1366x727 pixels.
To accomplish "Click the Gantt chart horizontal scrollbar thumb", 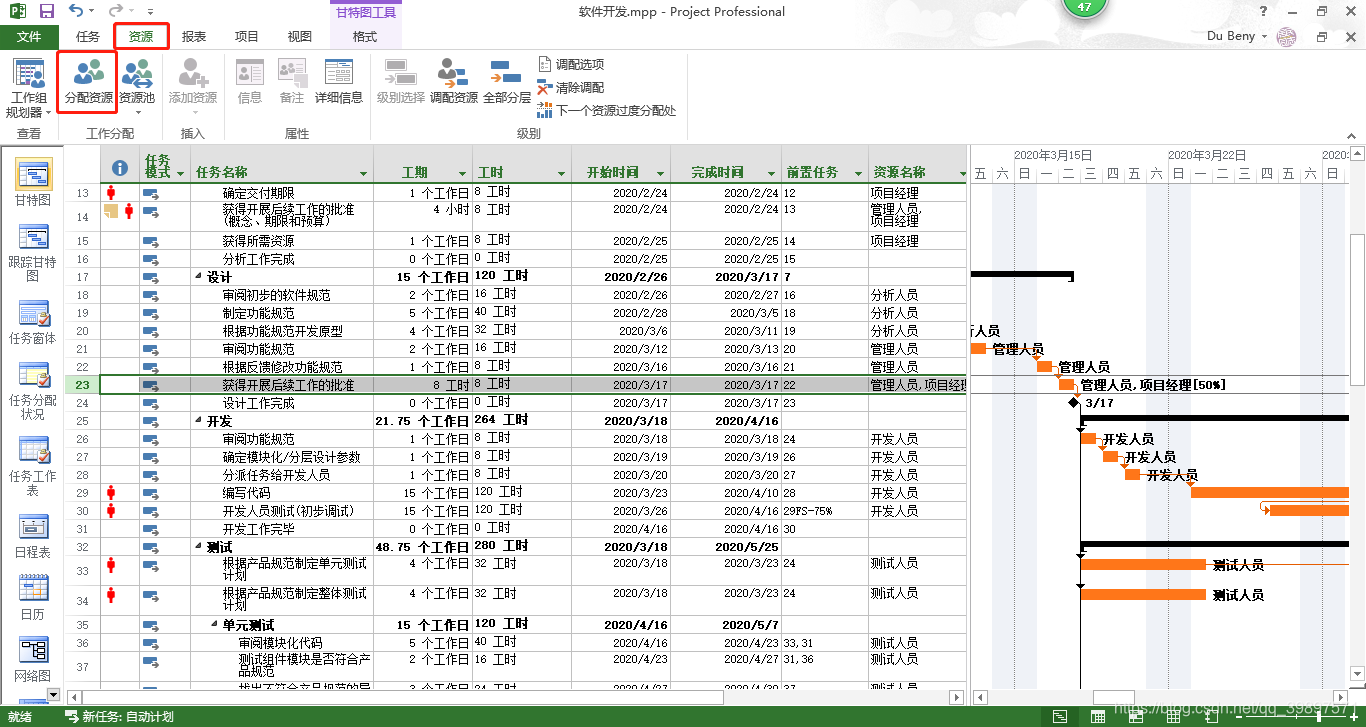I will point(1113,697).
